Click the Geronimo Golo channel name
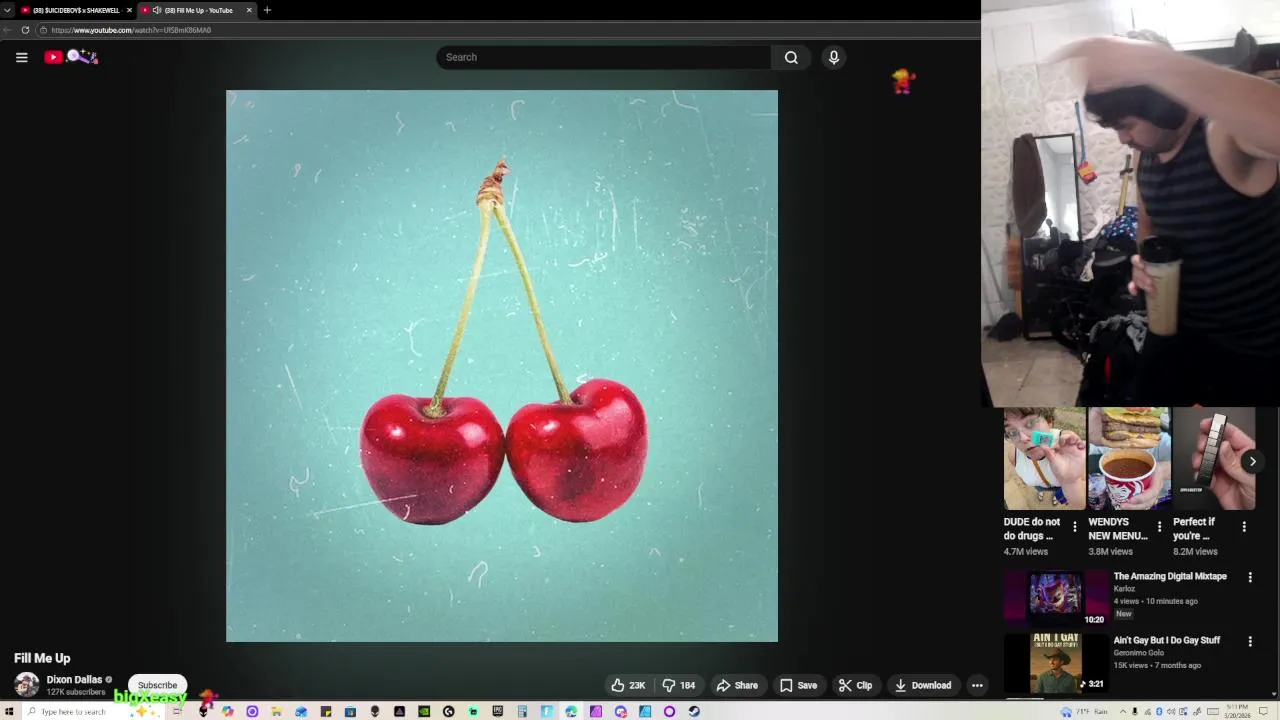This screenshot has height=720, width=1280. (1139, 653)
